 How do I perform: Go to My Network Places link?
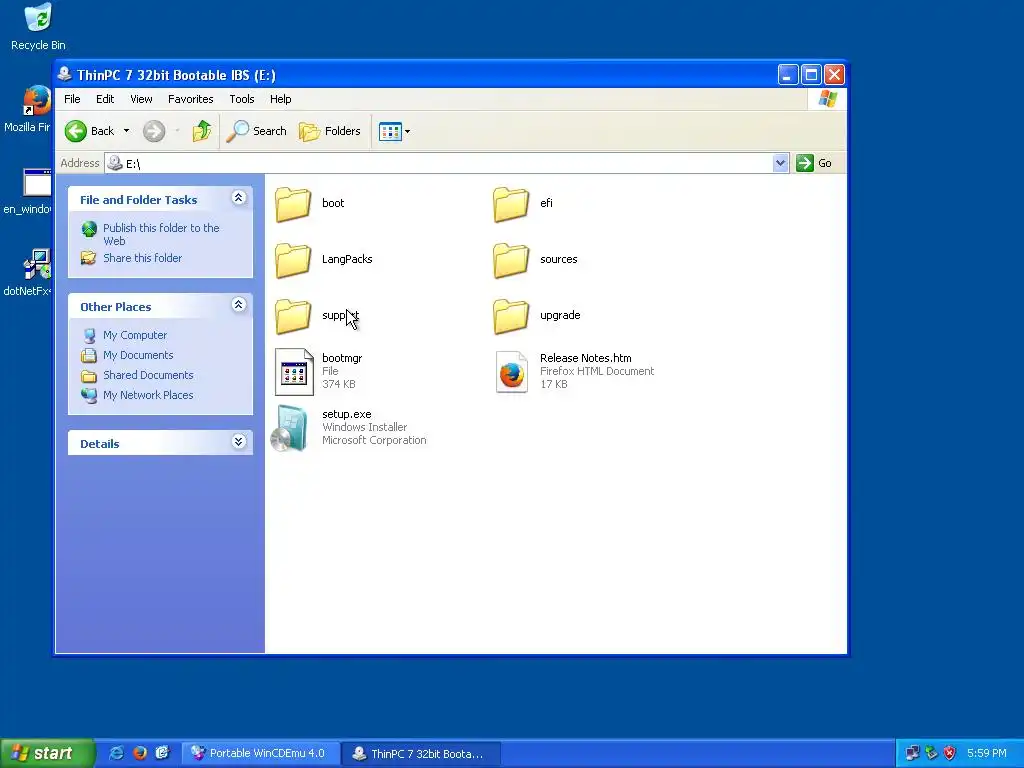(x=148, y=395)
